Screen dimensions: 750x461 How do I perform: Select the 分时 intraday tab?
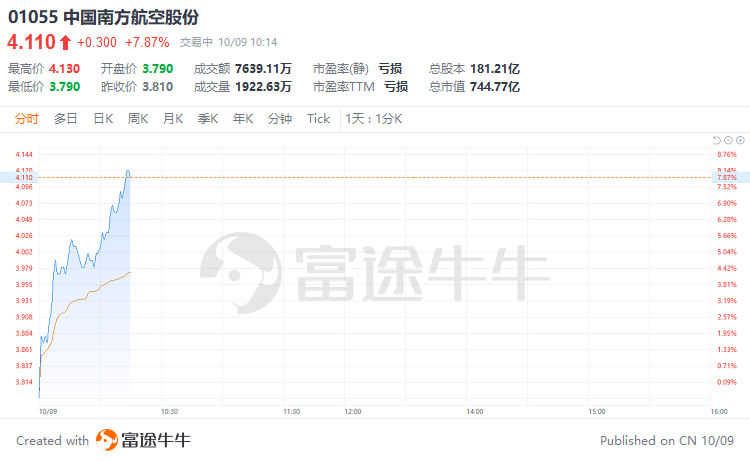coord(26,119)
